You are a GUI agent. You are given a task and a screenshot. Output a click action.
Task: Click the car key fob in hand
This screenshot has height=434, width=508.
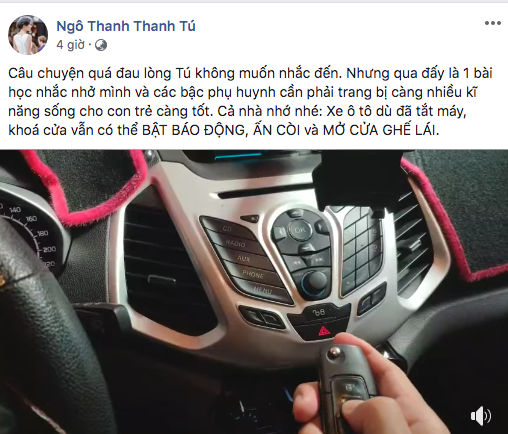click(x=347, y=382)
